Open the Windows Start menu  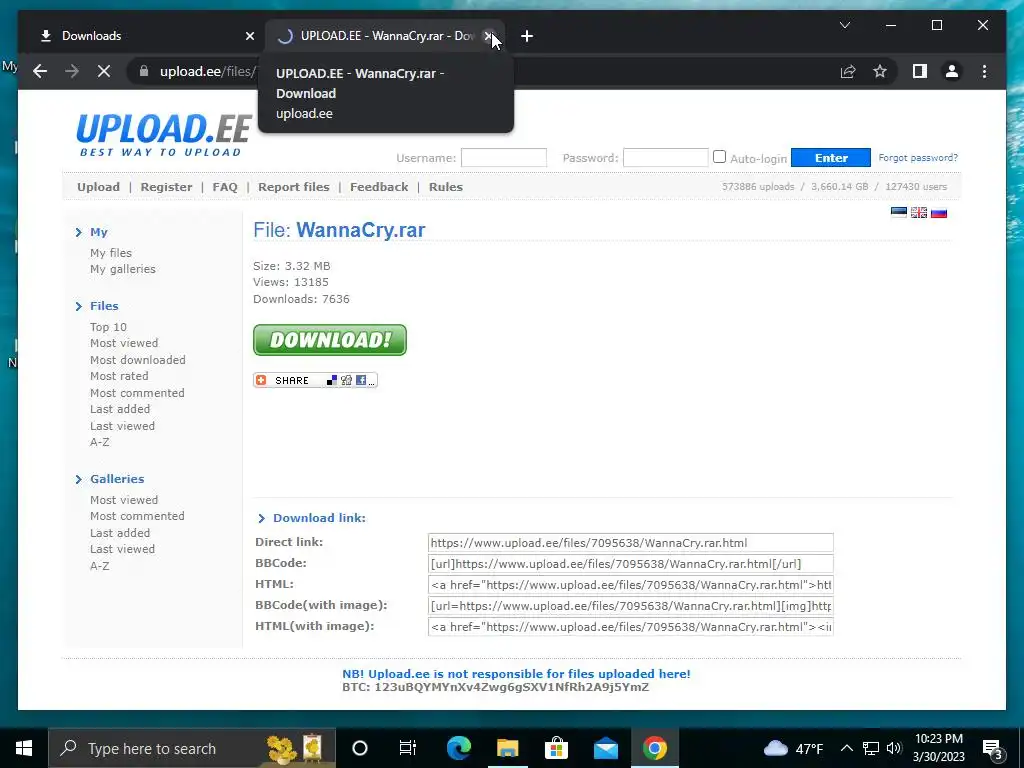tap(24, 748)
